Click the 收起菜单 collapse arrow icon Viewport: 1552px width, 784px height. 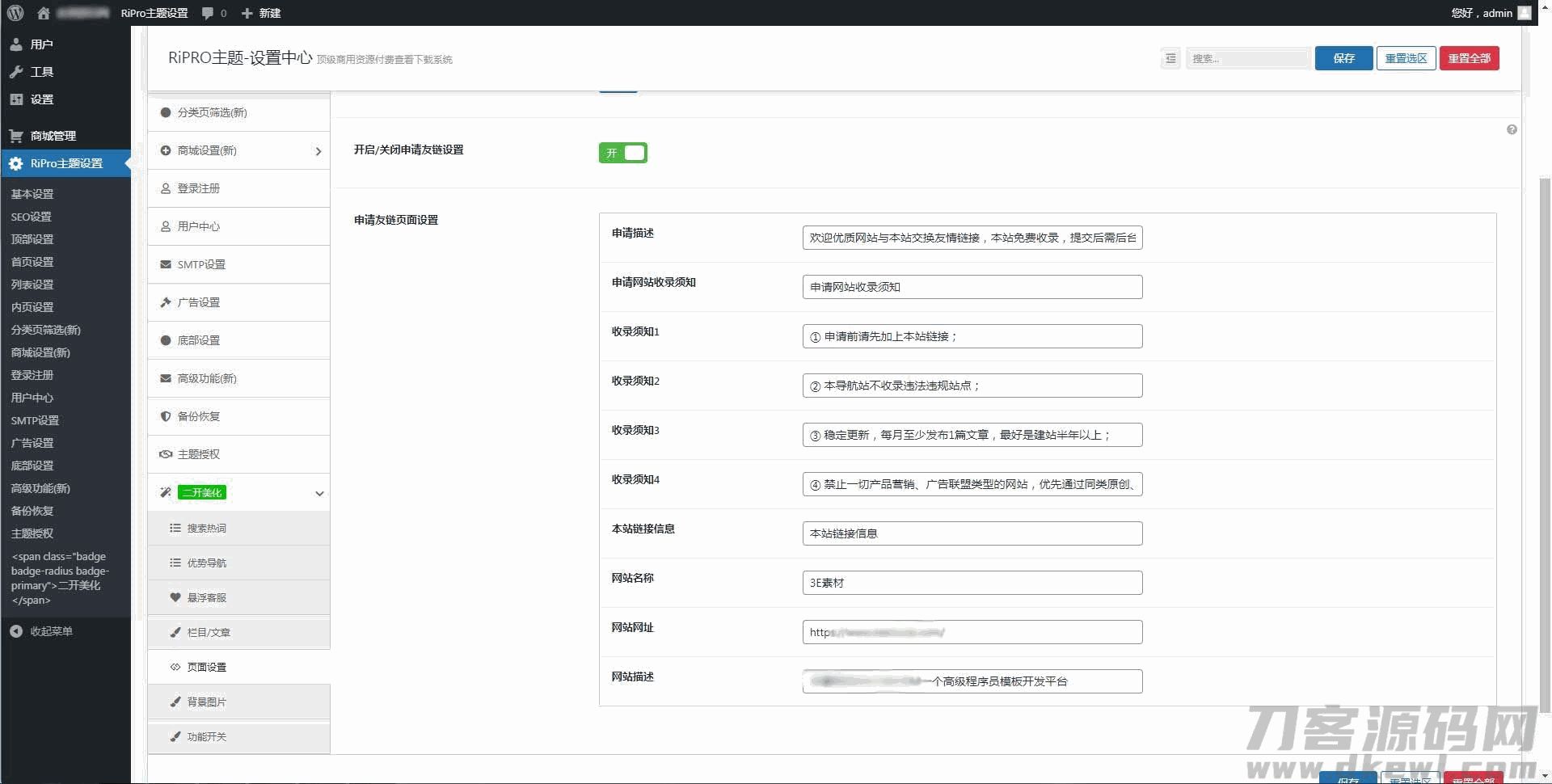[x=16, y=631]
